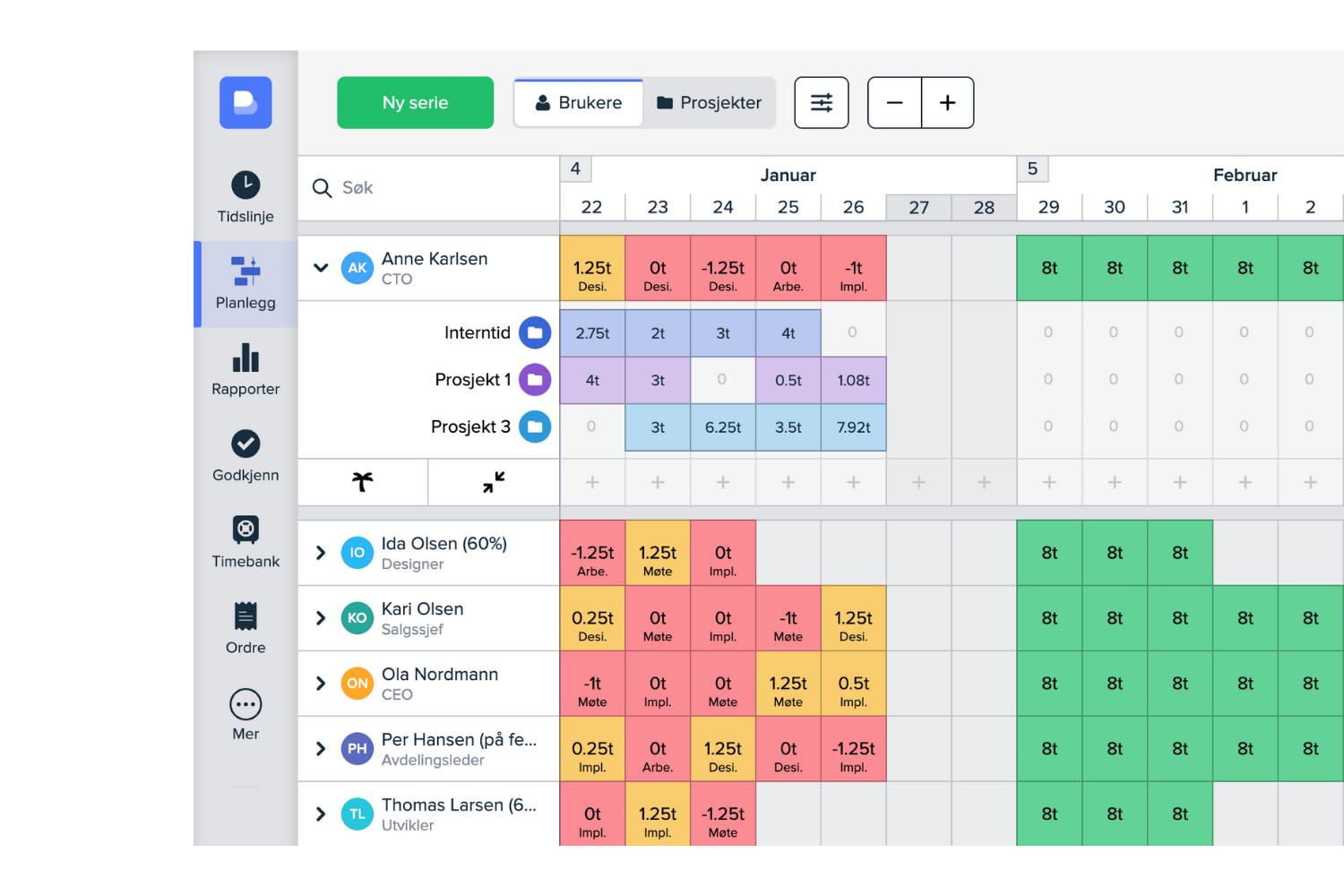Viewport: 1344px width, 896px height.
Task: Click the Ny serie button
Action: point(415,102)
